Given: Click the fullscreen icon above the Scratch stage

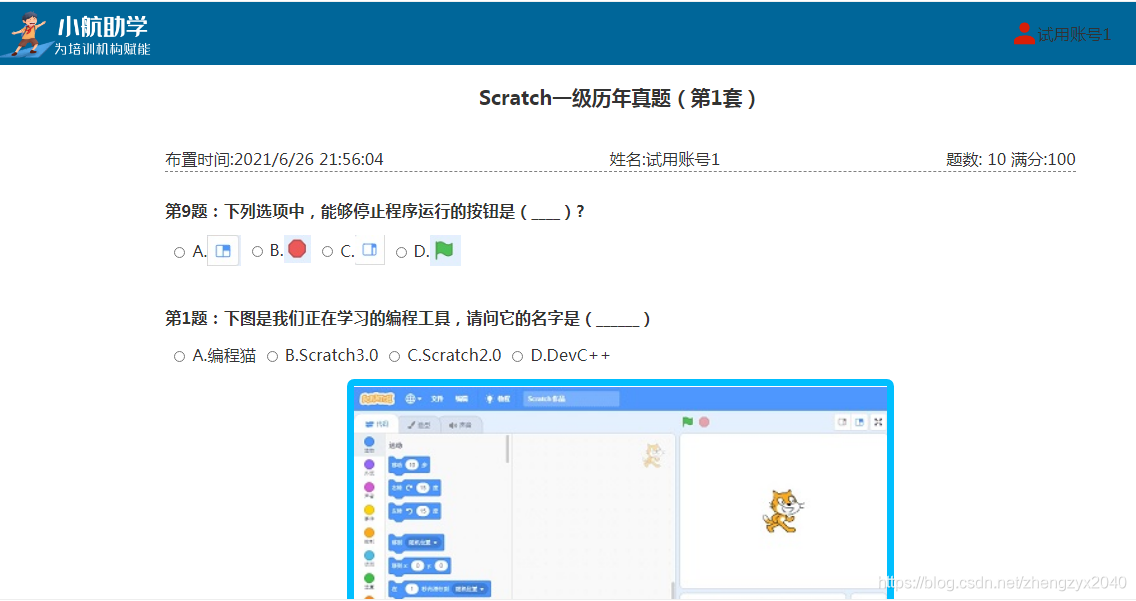Looking at the screenshot, I should click(x=878, y=422).
